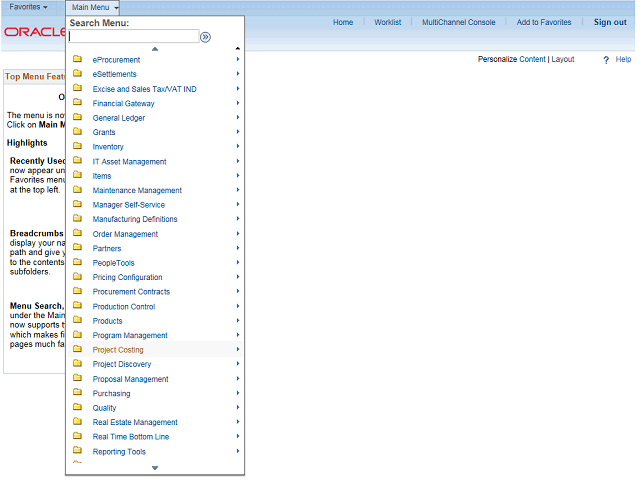The image size is (640, 480).
Task: Click the Help question mark icon
Action: 606,60
